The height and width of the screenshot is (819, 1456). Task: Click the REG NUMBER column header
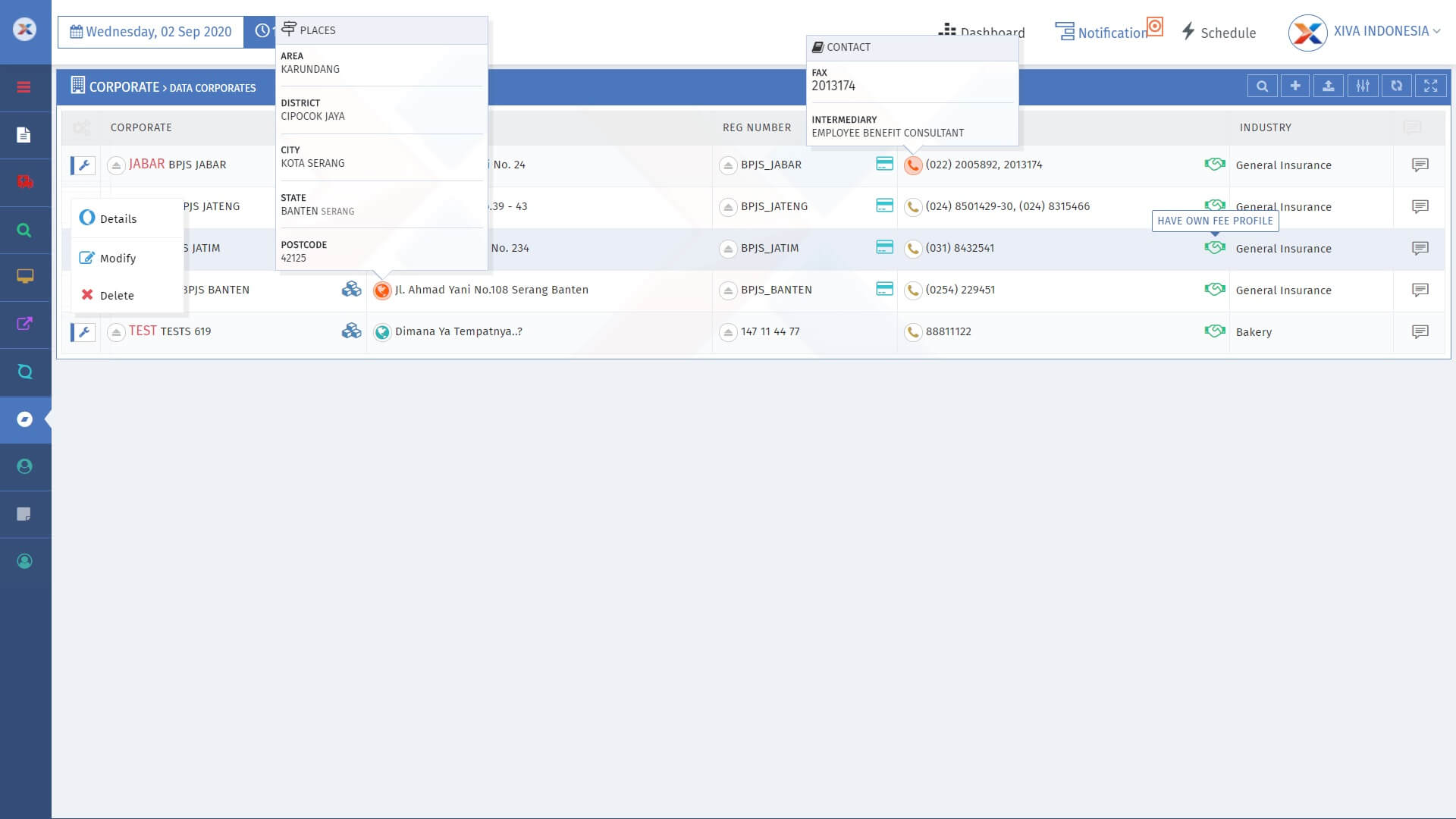(757, 127)
